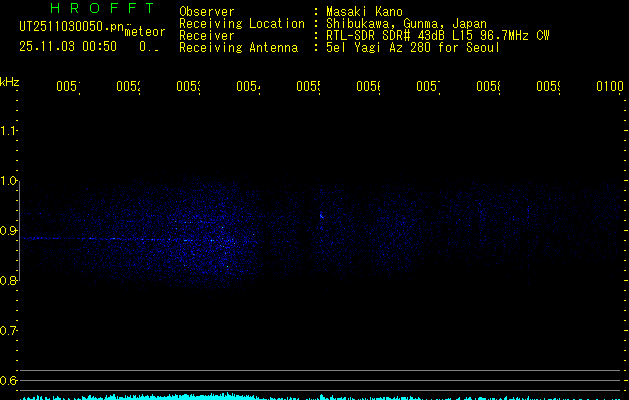Click the 0.6 kHz axis label

[x=8, y=380]
